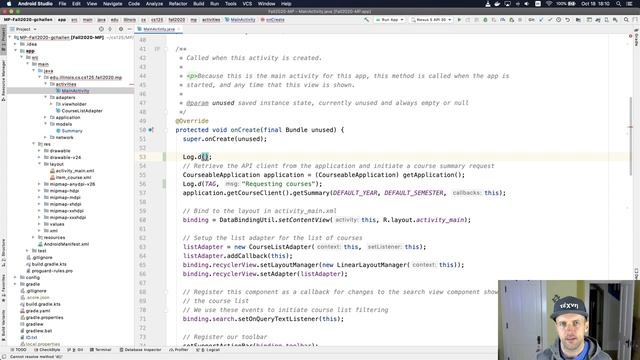
Task: Click the Git rollback undo icon
Action: tap(567, 20)
